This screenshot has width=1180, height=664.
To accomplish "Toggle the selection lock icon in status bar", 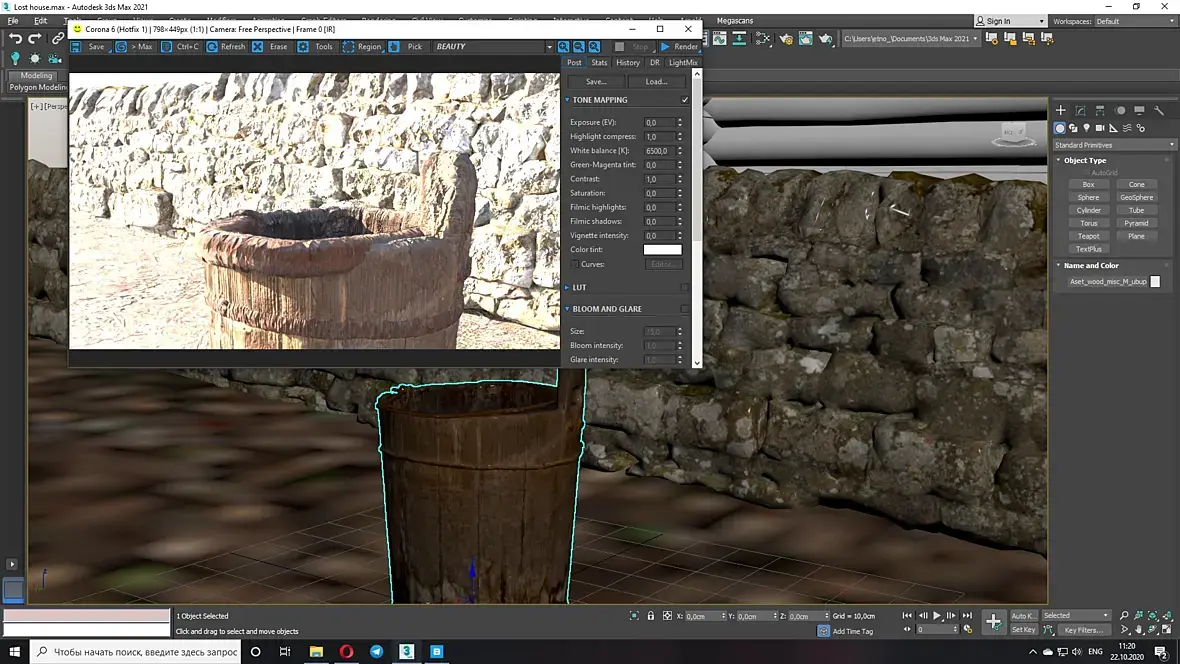I will 651,616.
